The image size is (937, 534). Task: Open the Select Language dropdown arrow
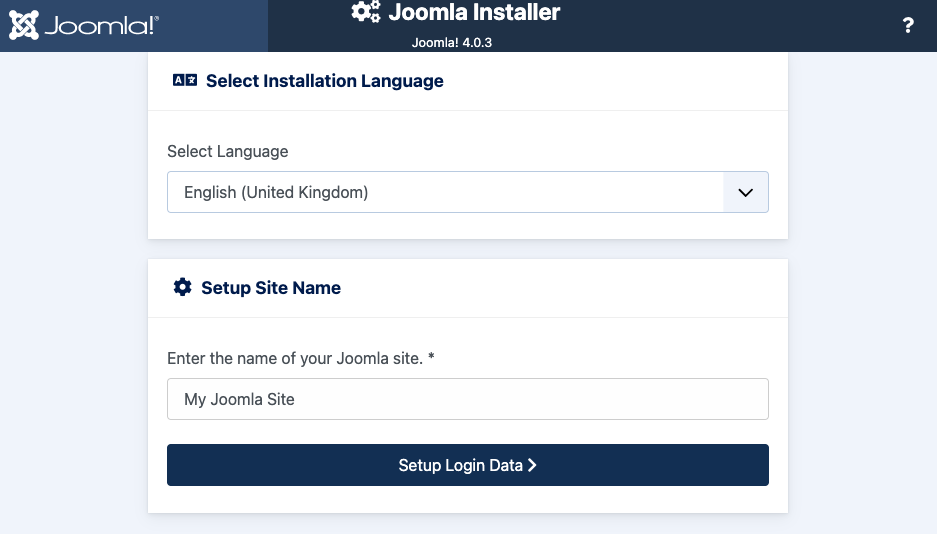point(745,192)
